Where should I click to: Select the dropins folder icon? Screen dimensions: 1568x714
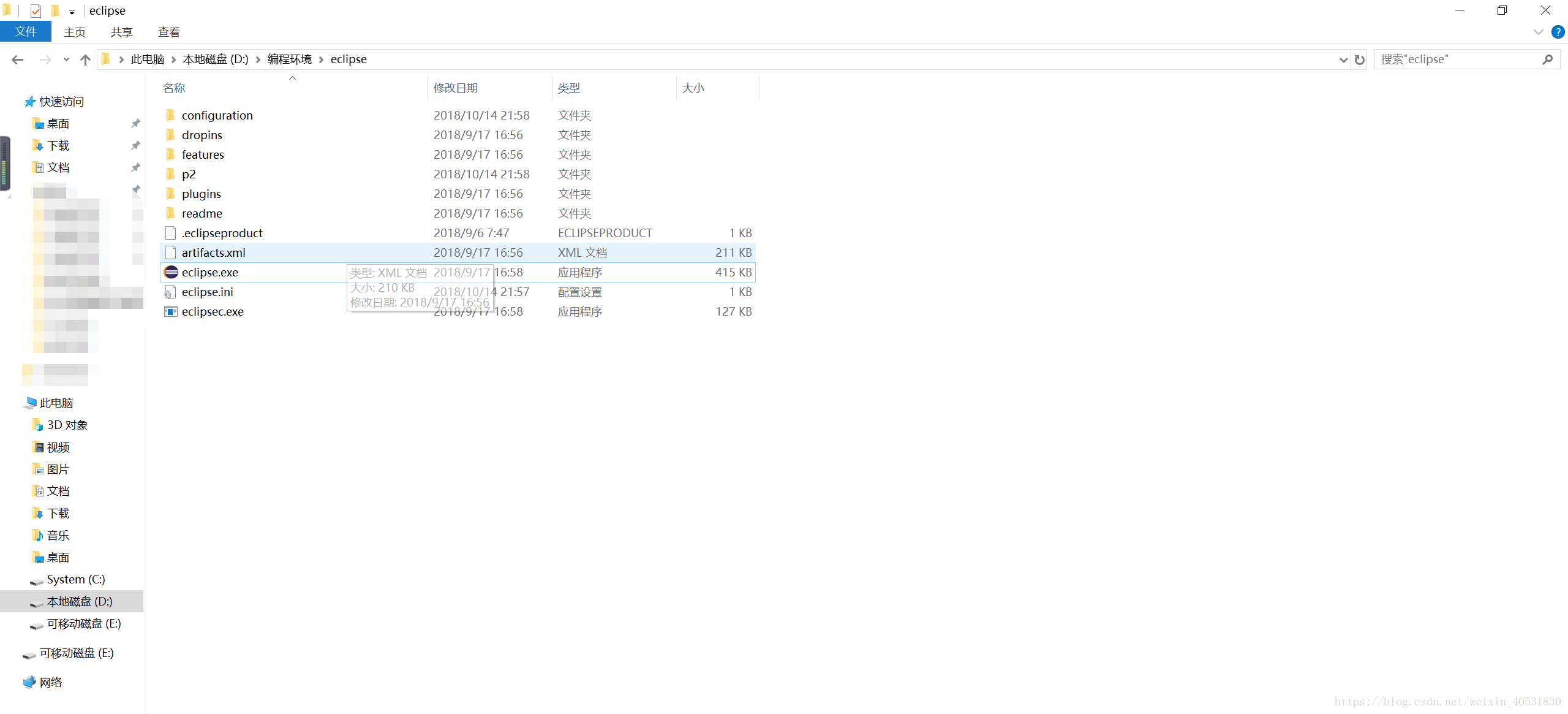pos(171,135)
